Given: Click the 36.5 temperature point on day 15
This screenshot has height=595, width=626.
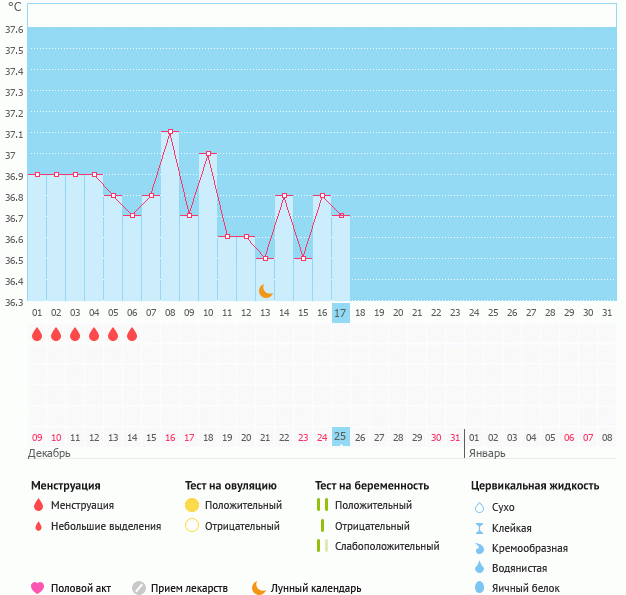Looking at the screenshot, I should pos(303,258).
